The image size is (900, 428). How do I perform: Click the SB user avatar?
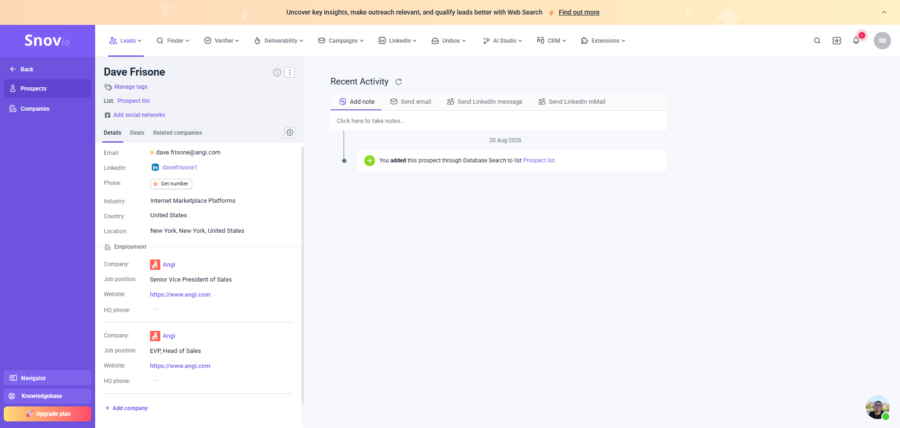[882, 41]
